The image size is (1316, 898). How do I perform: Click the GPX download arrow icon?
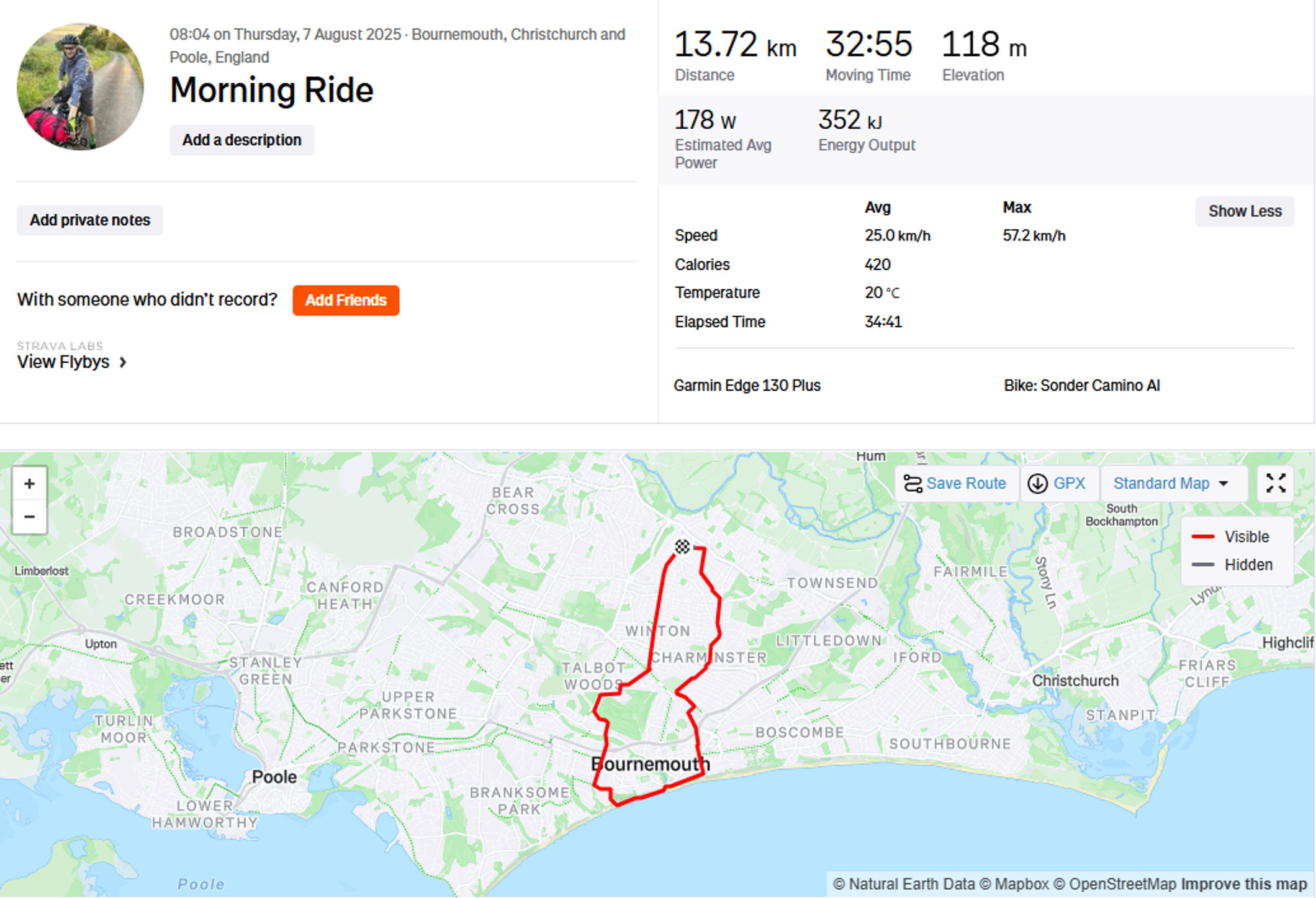click(1037, 483)
